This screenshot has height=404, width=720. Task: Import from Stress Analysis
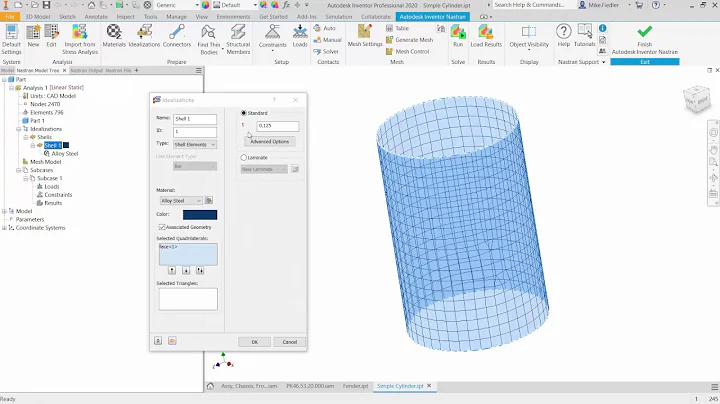[x=80, y=39]
